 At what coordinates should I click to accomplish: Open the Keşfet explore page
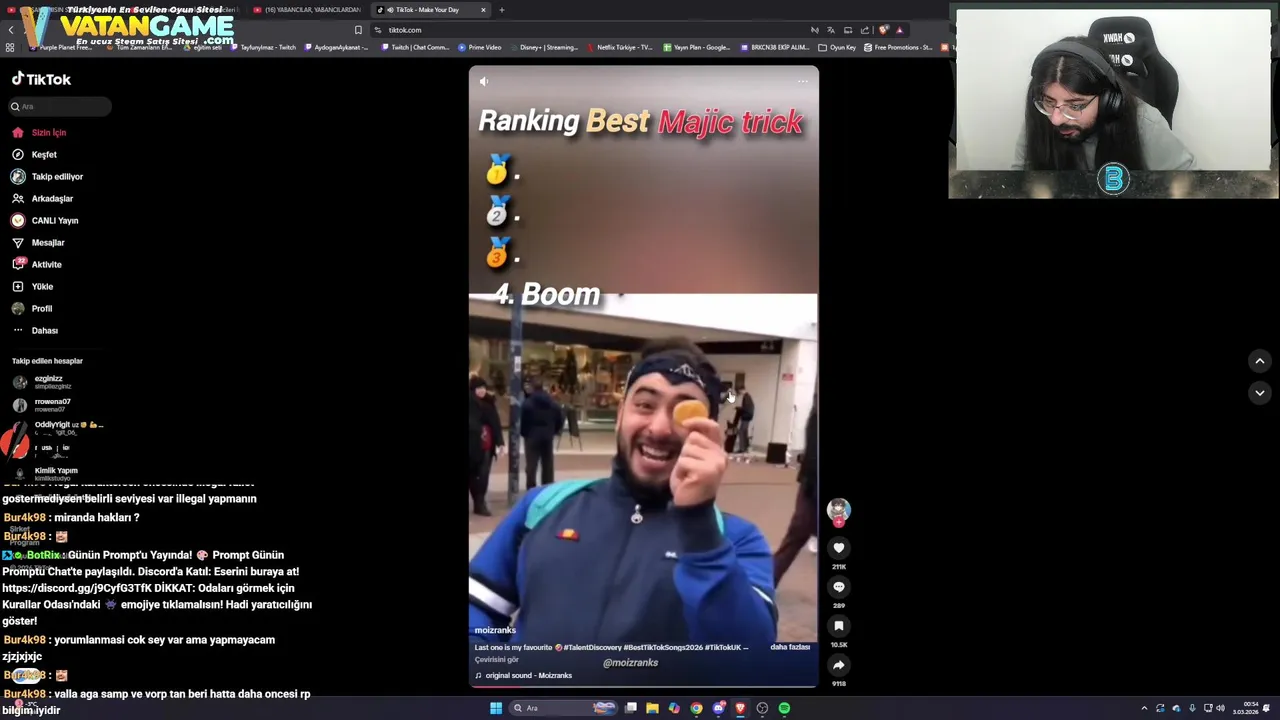pos(35,154)
